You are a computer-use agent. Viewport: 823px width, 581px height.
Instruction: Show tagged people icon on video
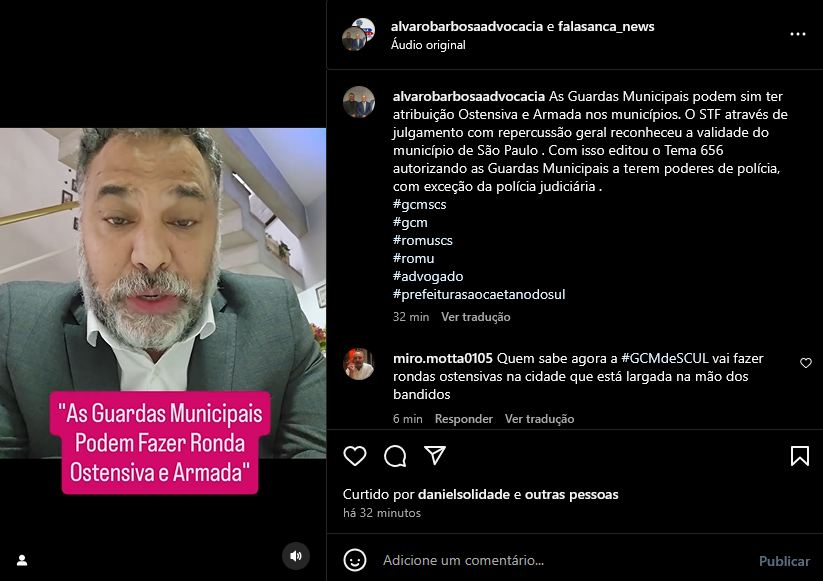click(x=22, y=560)
